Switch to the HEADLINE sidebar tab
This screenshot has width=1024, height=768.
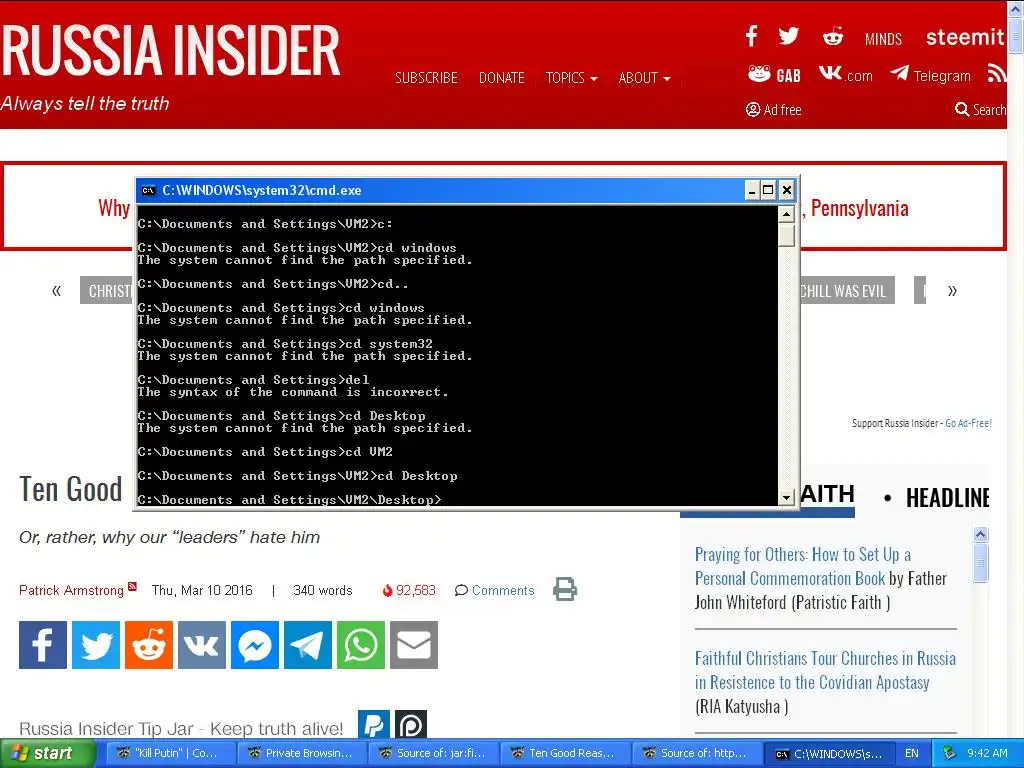947,498
